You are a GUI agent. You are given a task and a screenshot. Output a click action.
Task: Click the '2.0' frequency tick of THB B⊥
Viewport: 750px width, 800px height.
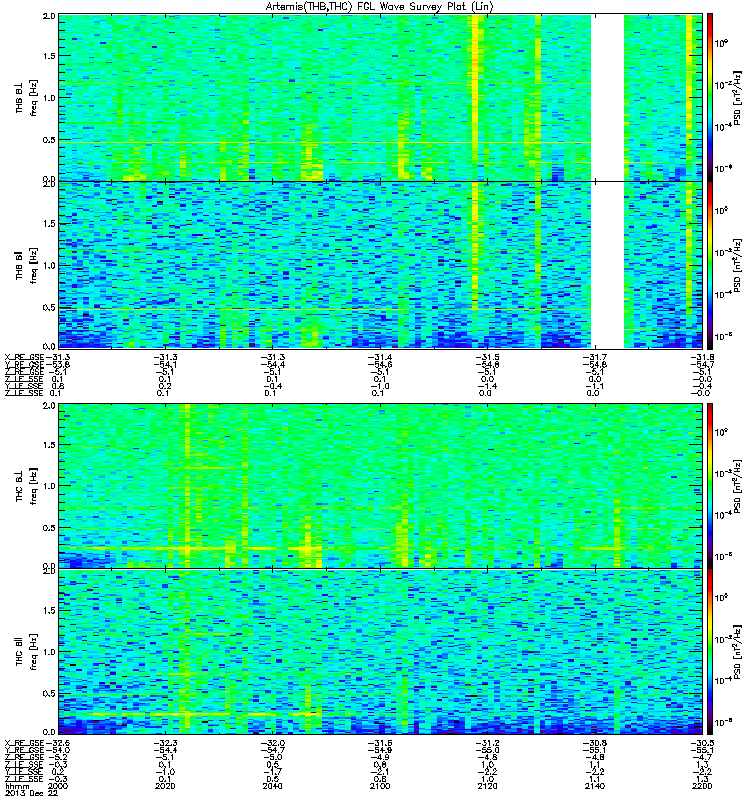(49, 16)
